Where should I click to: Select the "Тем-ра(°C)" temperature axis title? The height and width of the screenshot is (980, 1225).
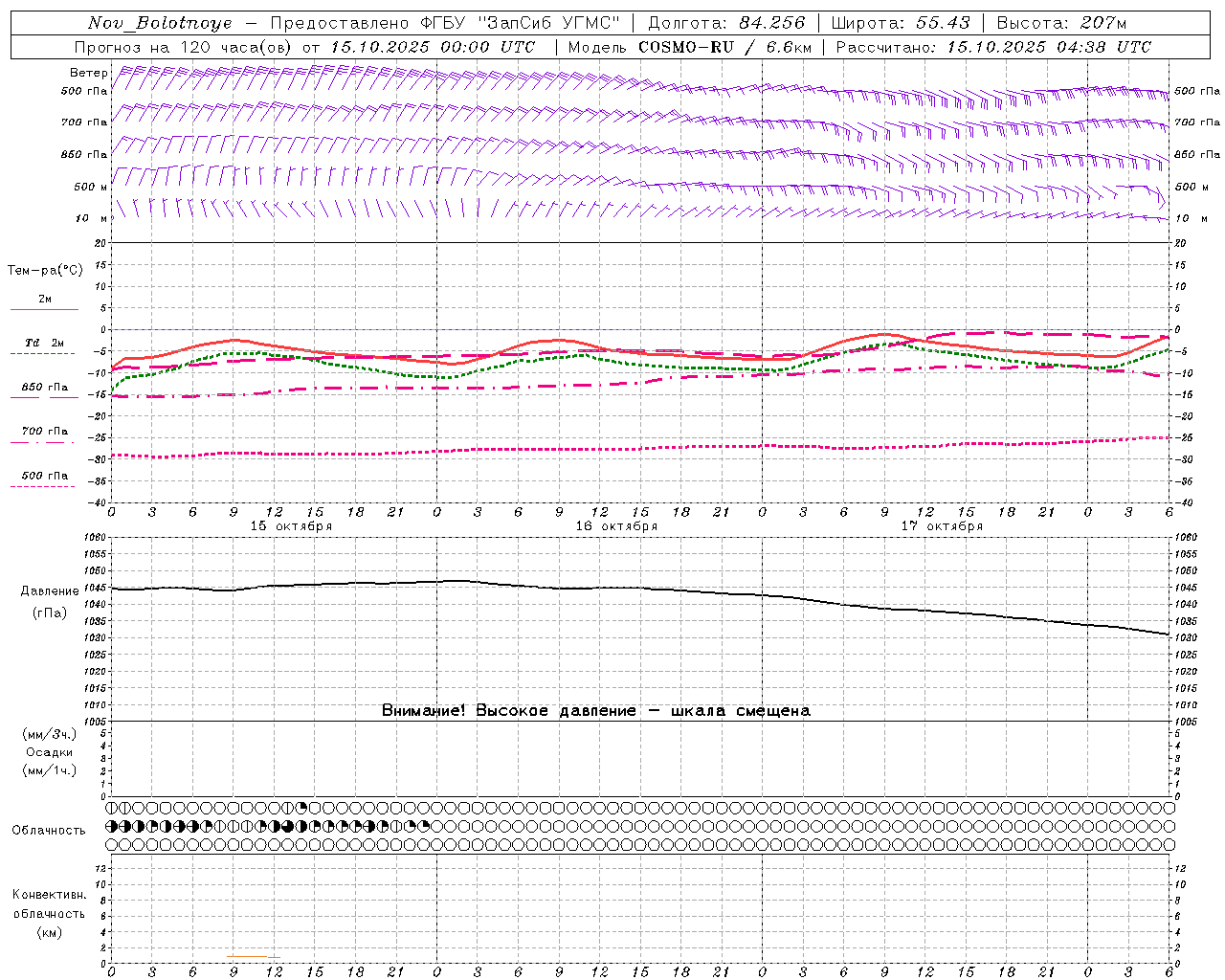(45, 271)
